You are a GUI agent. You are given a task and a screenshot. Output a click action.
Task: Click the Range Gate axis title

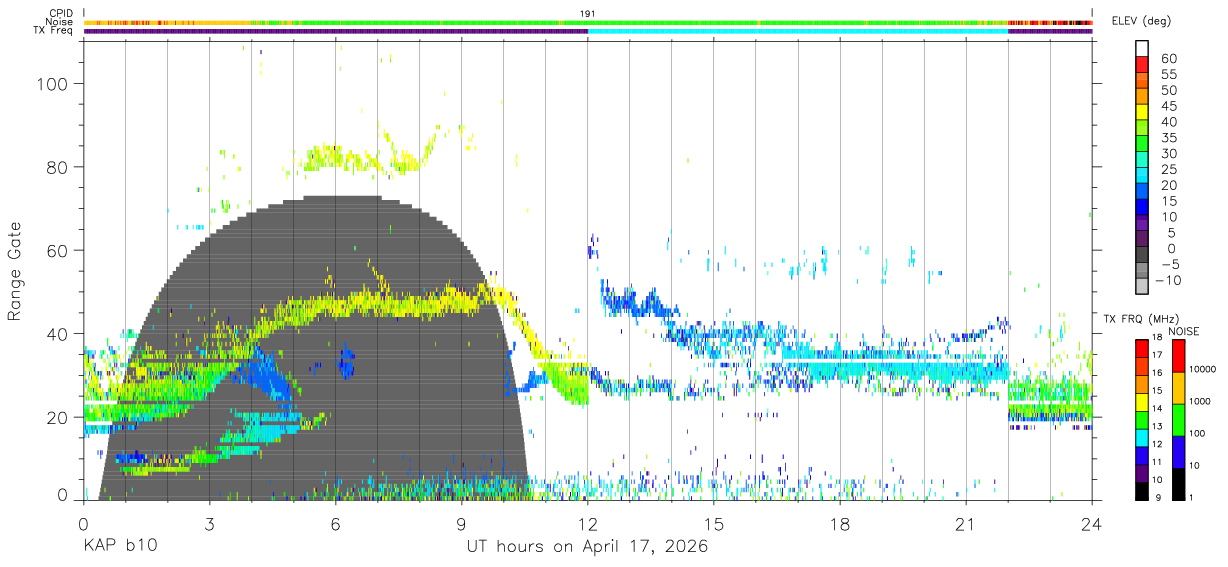(x=15, y=270)
